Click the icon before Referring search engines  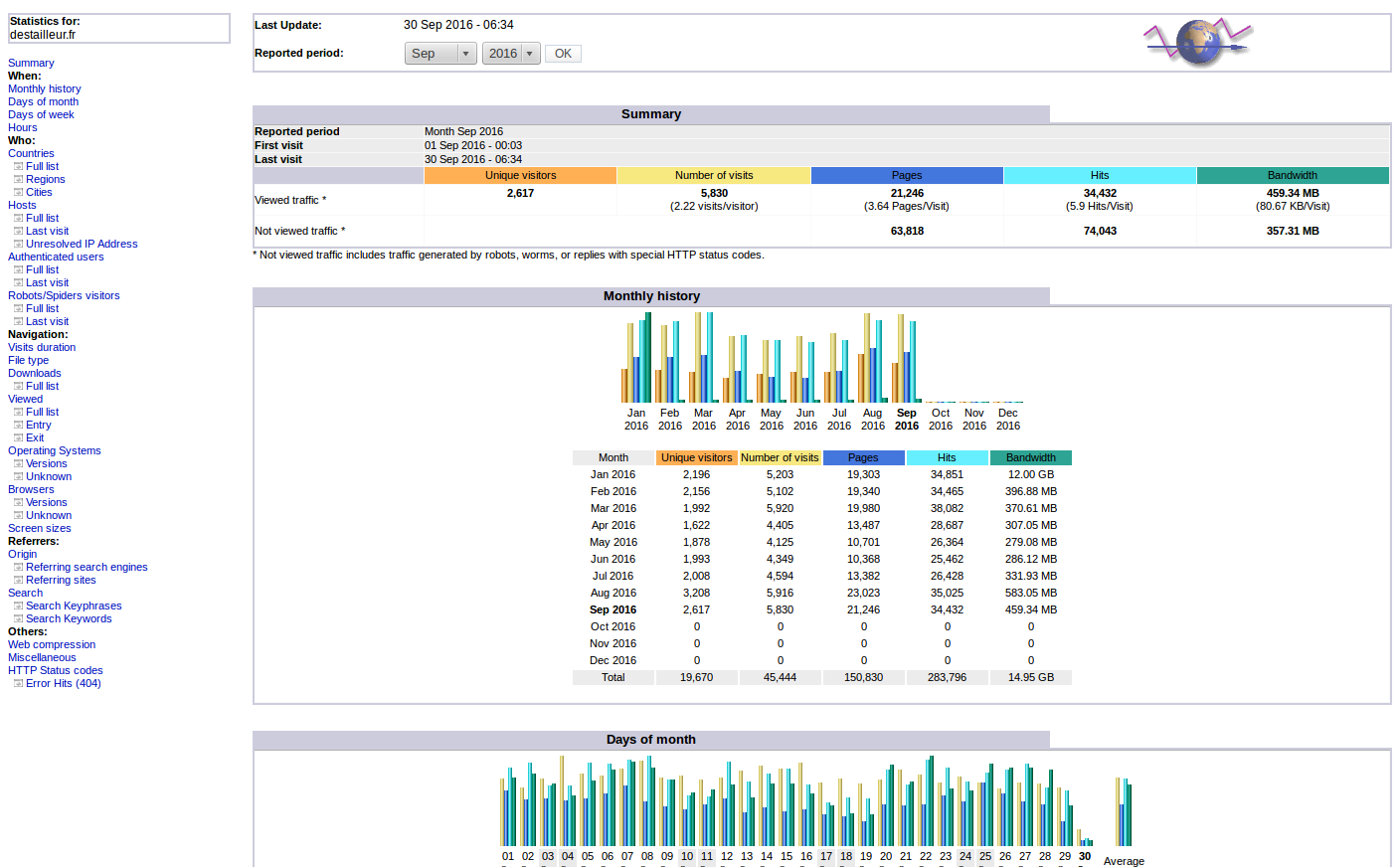[18, 568]
